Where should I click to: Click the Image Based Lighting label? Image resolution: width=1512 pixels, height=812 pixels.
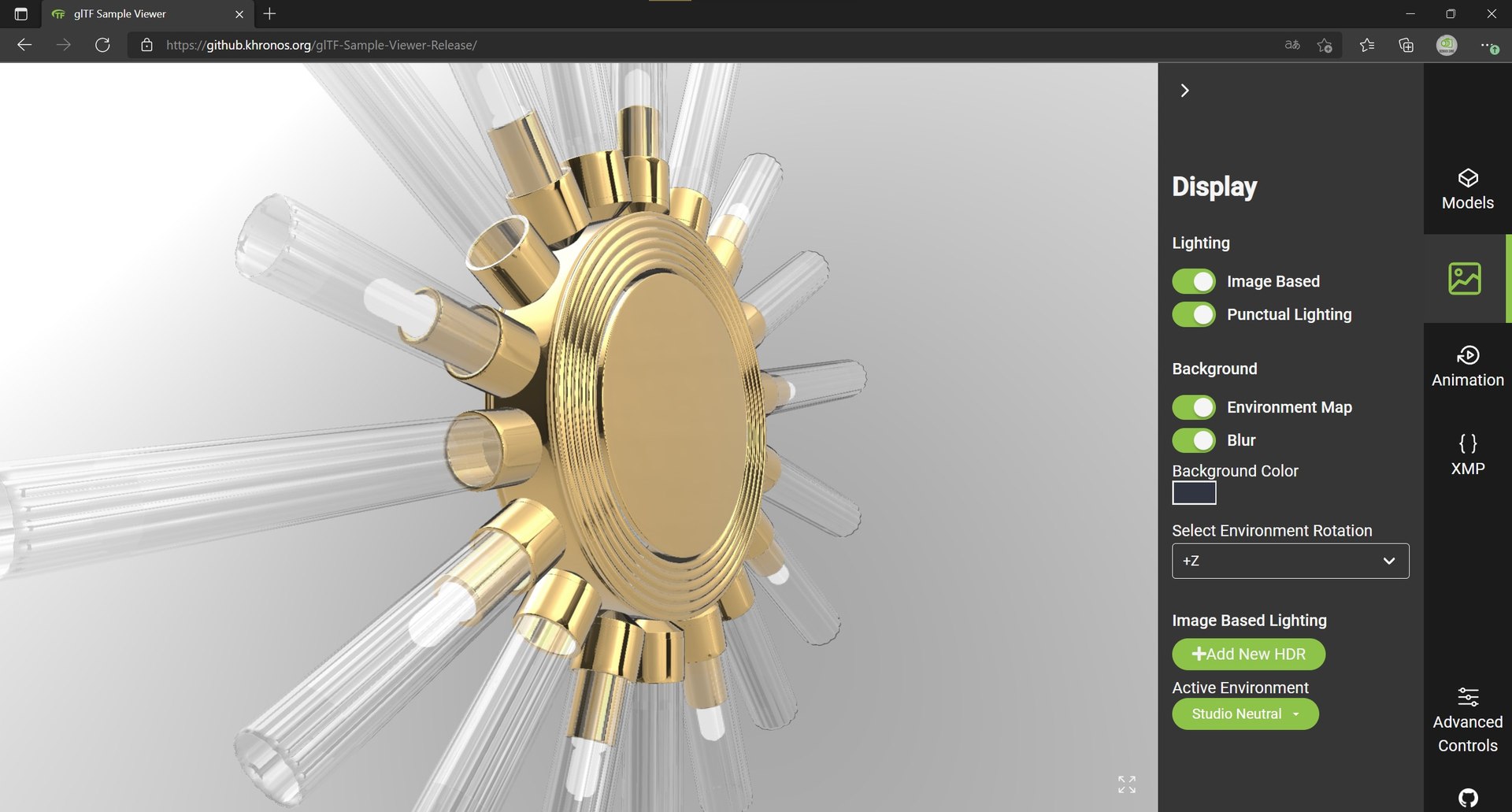coord(1249,621)
